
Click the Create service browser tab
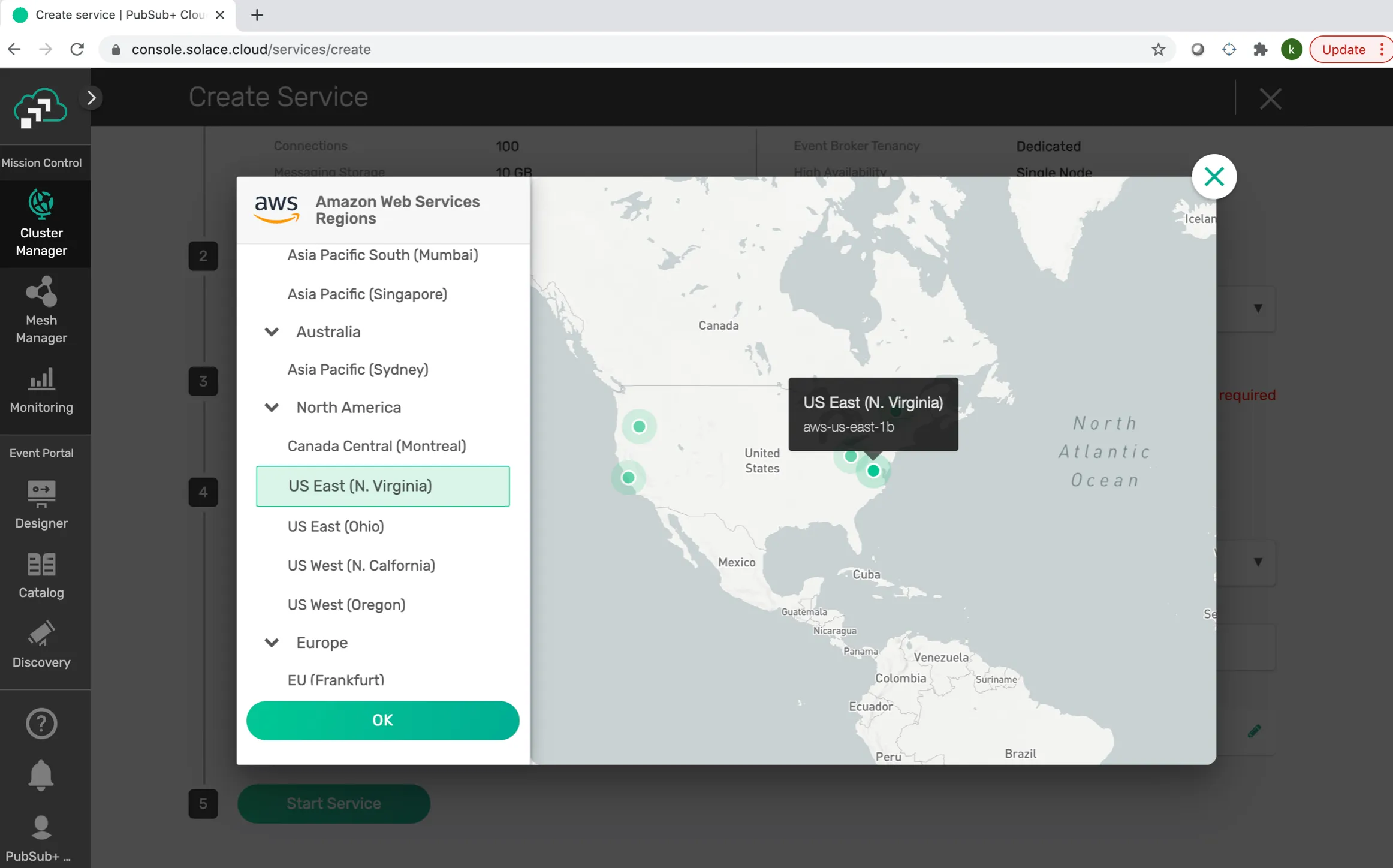[x=118, y=15]
